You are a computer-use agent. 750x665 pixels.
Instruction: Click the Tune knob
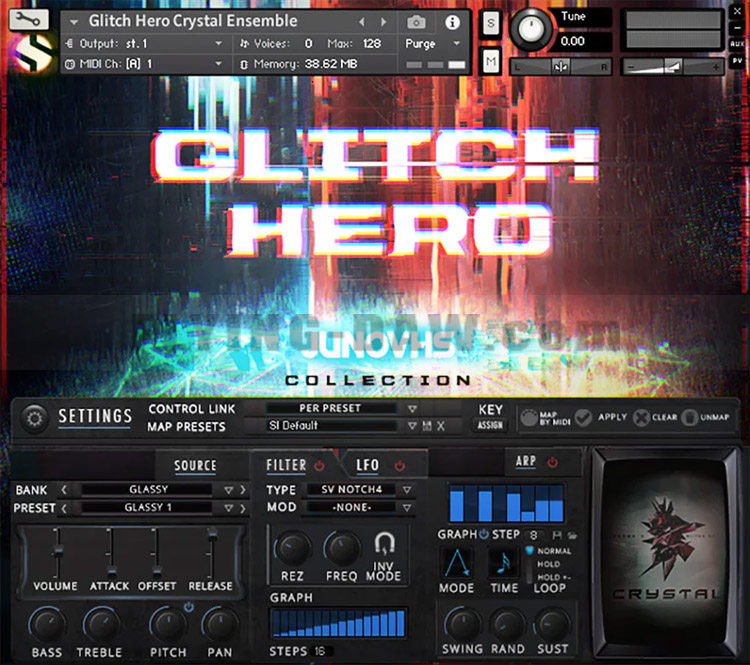531,28
